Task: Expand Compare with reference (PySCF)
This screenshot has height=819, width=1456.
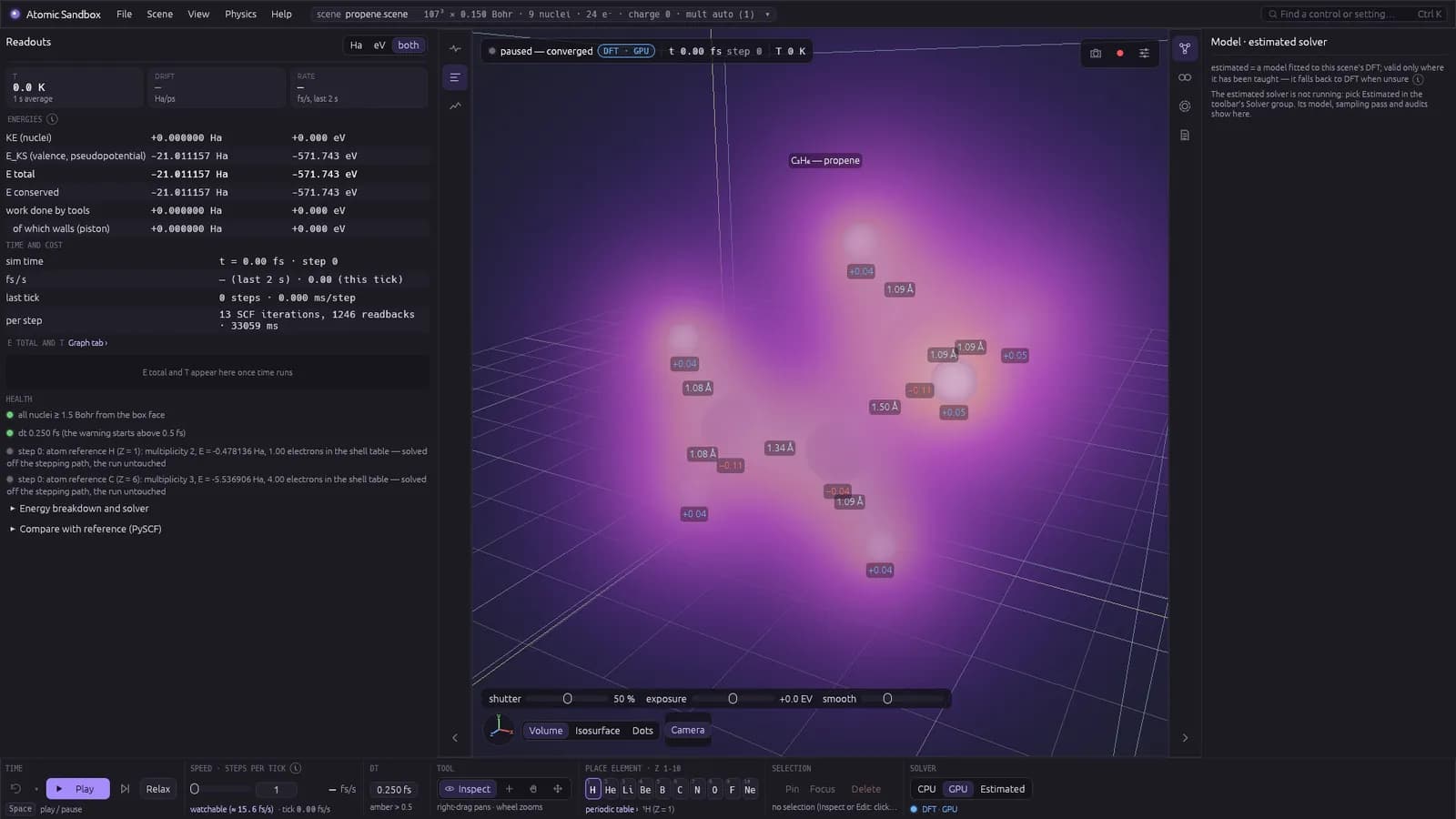Action: 90,529
